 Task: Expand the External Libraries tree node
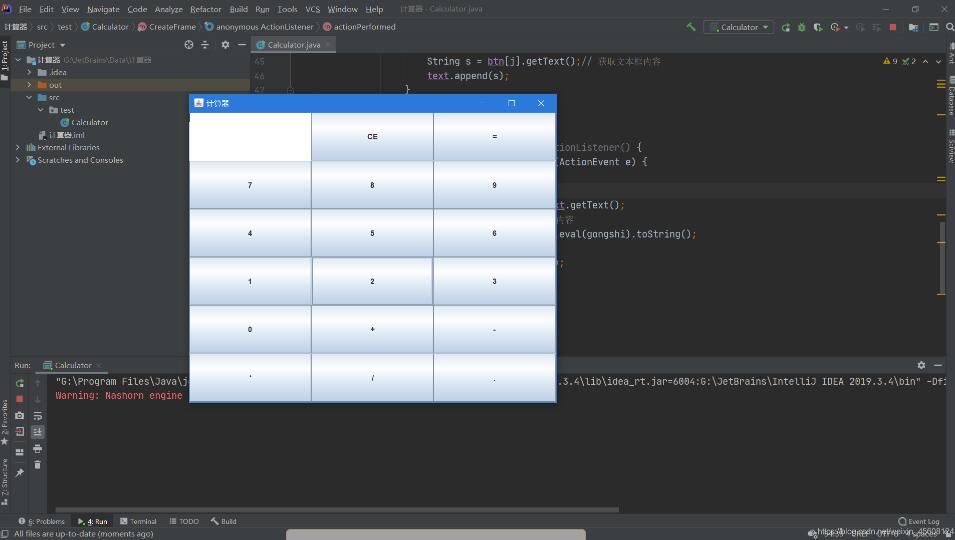pos(18,147)
